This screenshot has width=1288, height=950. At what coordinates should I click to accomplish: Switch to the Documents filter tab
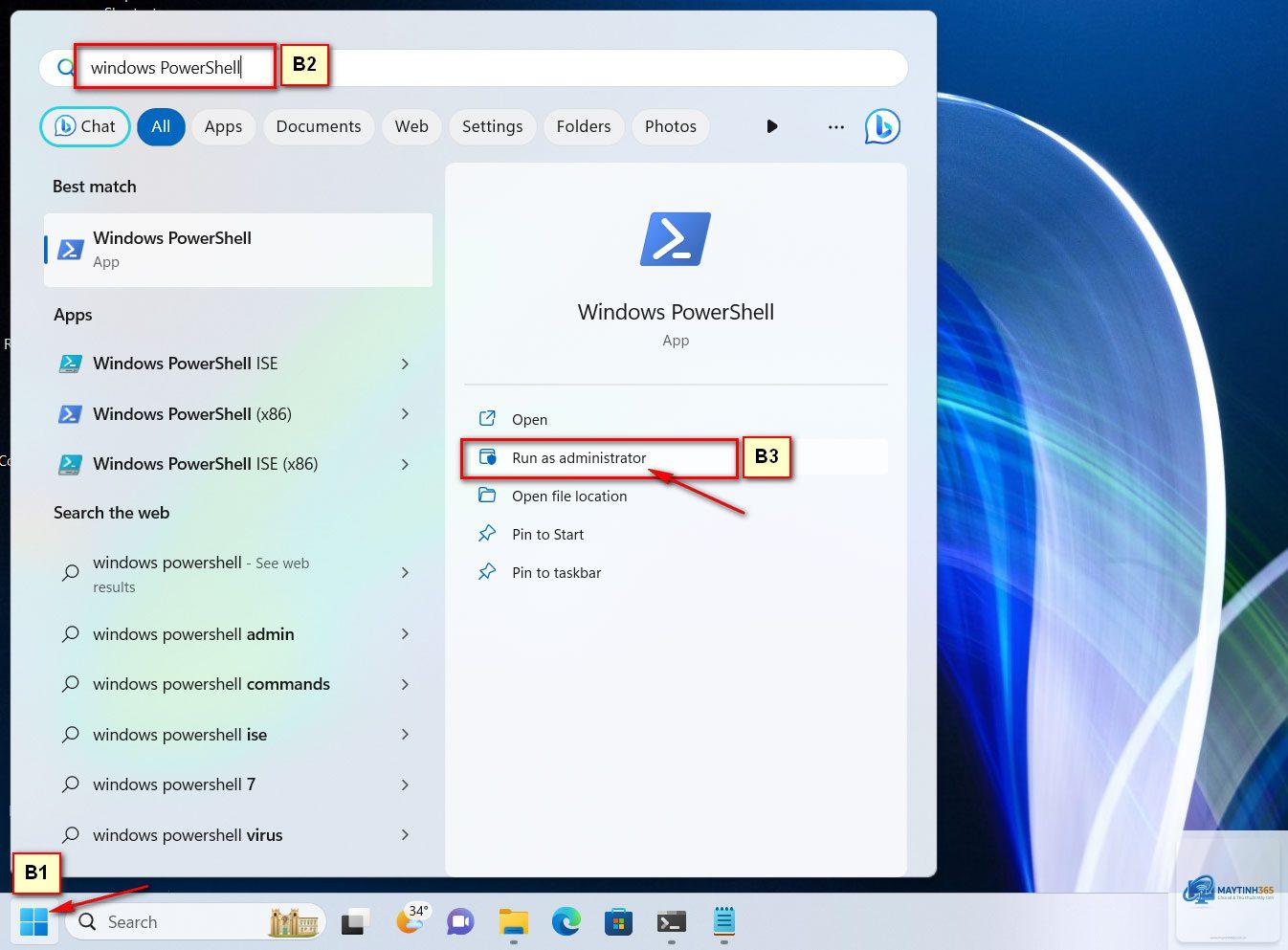(319, 126)
